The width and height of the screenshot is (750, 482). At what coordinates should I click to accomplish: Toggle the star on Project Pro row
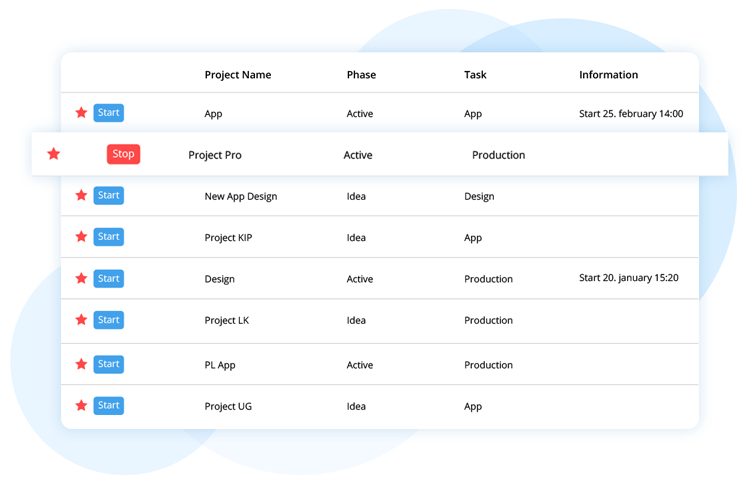[x=54, y=153]
